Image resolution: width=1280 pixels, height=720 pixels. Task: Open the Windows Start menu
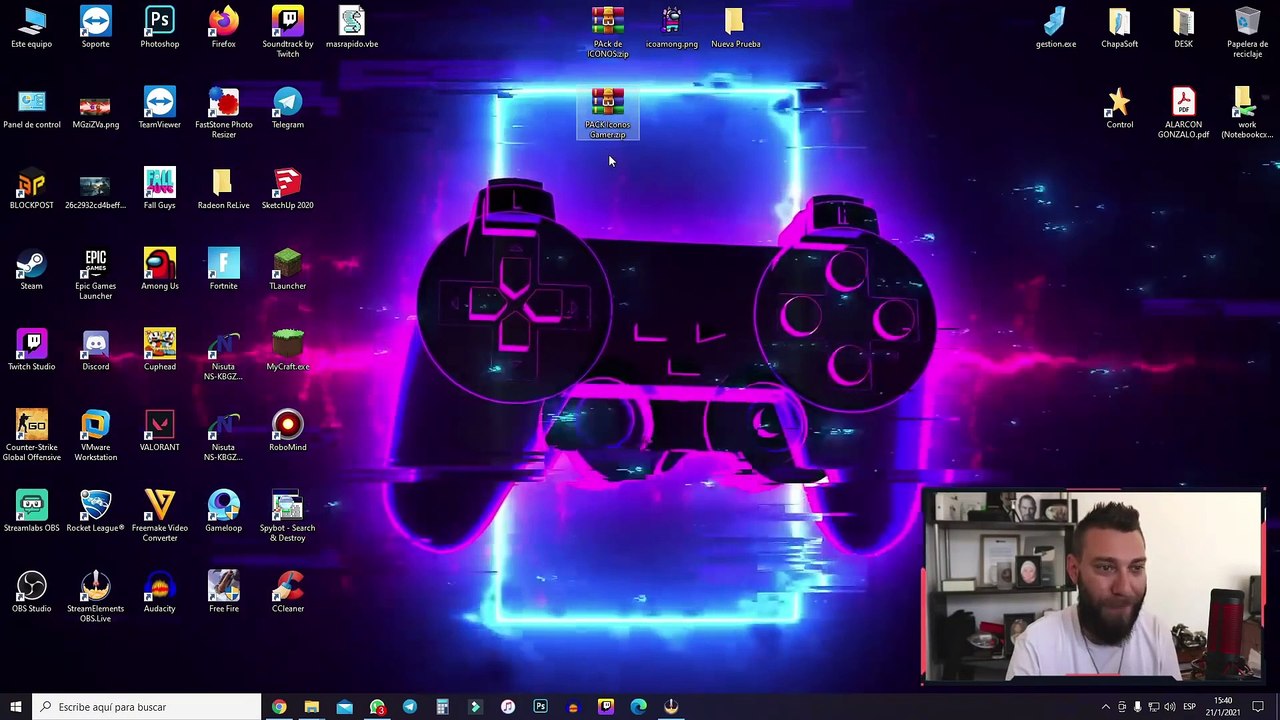pos(16,707)
